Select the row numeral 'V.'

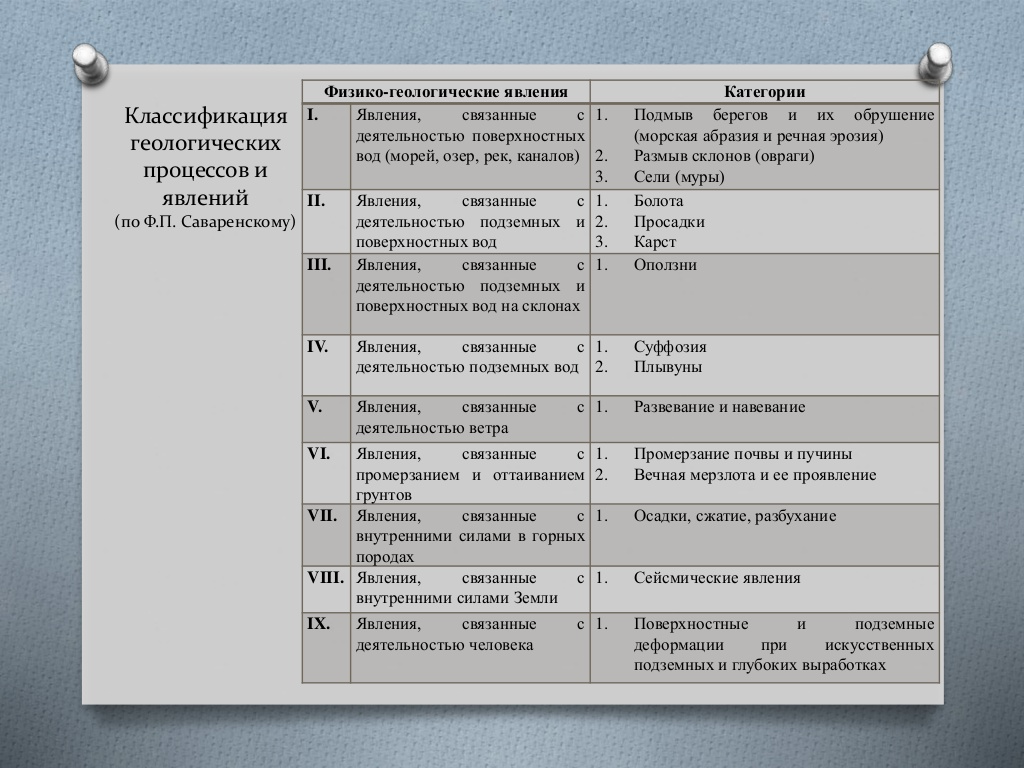pyautogui.click(x=314, y=407)
